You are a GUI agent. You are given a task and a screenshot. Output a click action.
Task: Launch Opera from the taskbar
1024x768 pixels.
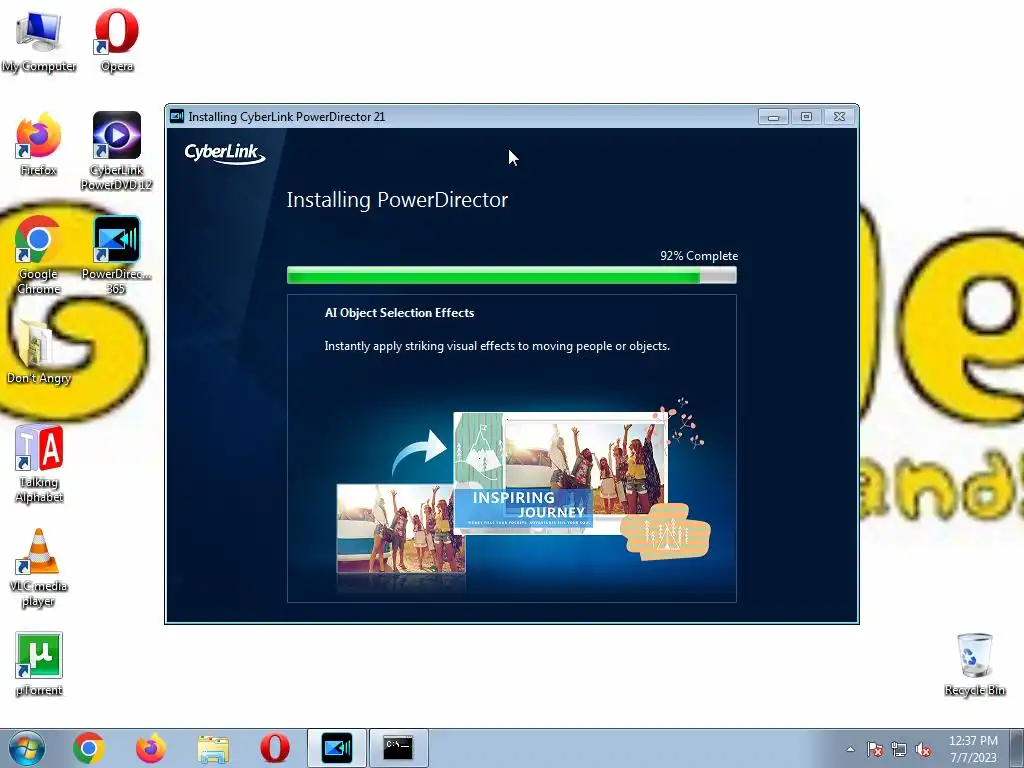click(275, 748)
